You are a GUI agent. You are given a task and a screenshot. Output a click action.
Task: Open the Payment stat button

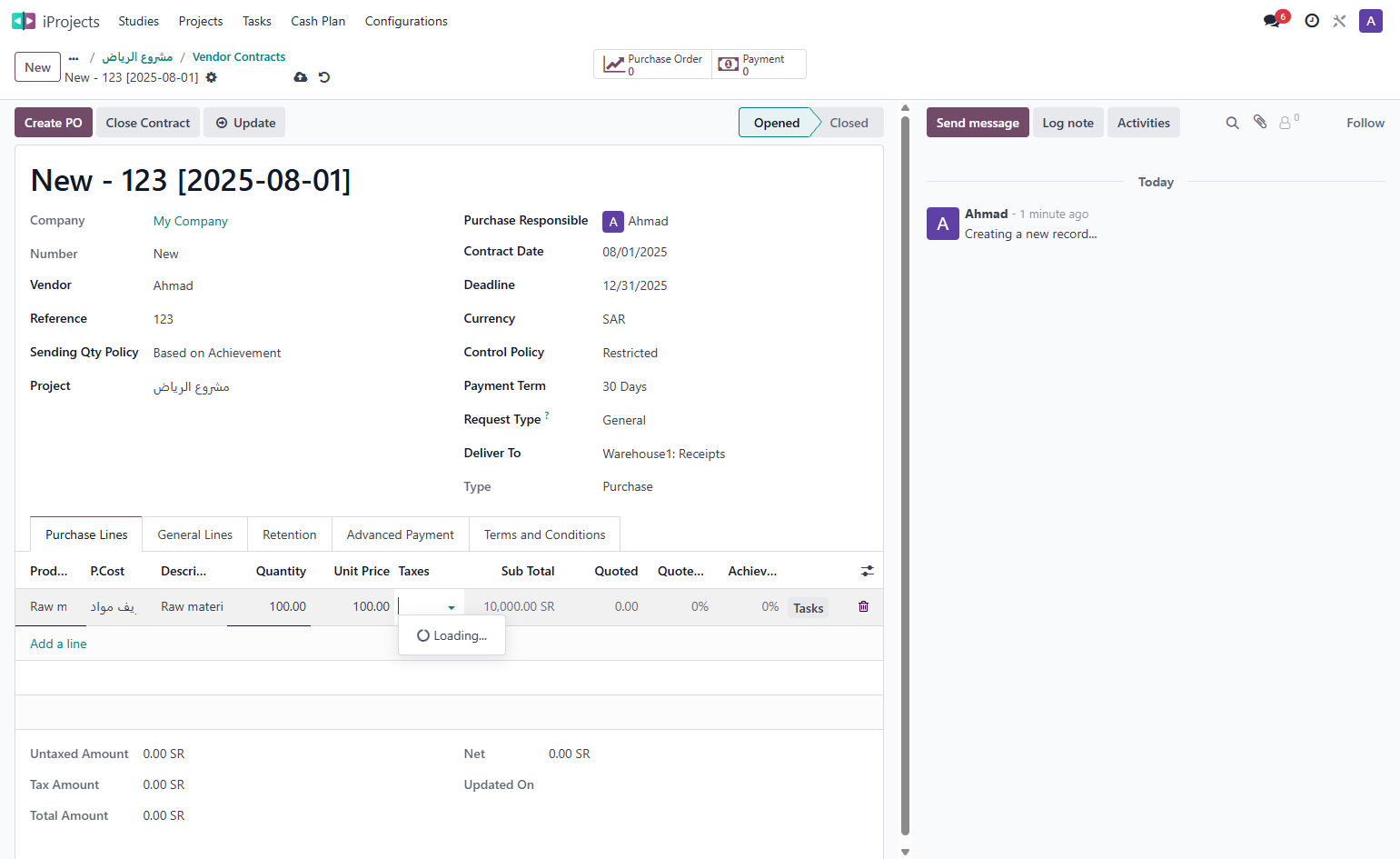pyautogui.click(x=759, y=65)
